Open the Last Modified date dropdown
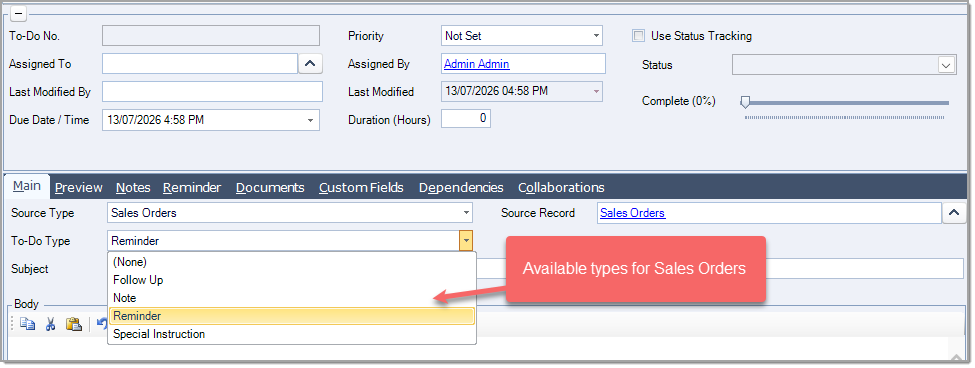Viewport: 975px width, 368px height. 596,91
